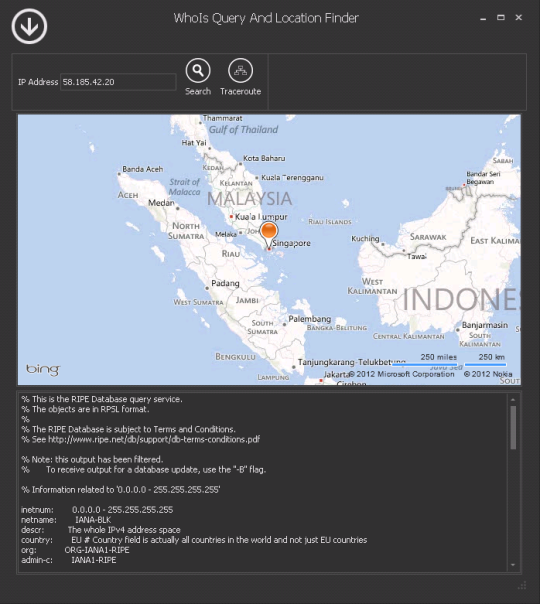Screen dimensions: 540x604
Task: Click the '250 km' scale label
Action: [x=491, y=357]
